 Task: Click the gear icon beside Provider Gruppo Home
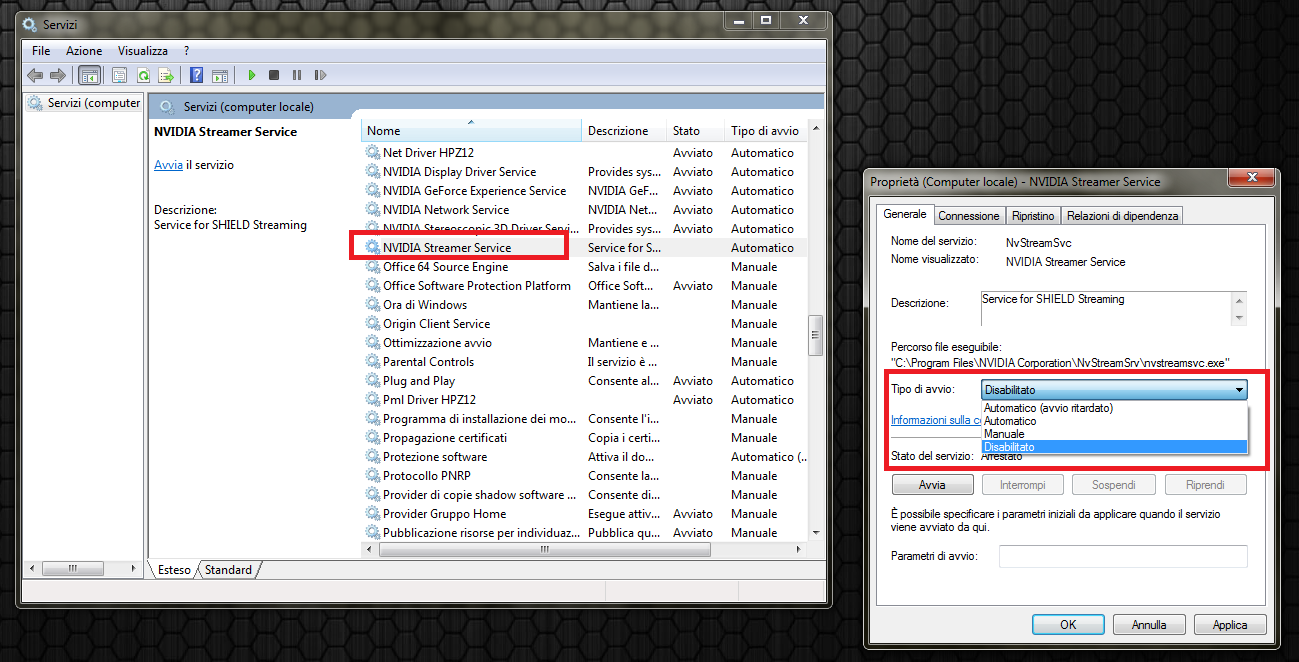373,514
